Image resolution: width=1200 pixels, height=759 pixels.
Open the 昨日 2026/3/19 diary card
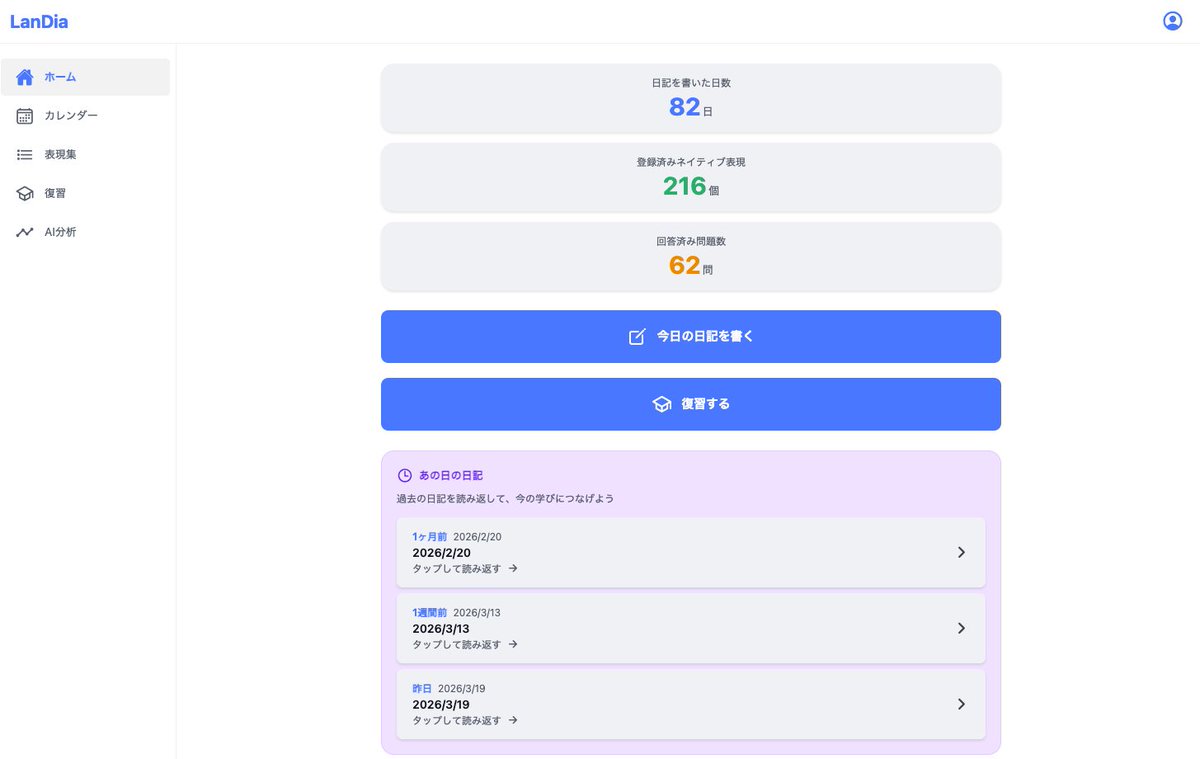pos(690,704)
